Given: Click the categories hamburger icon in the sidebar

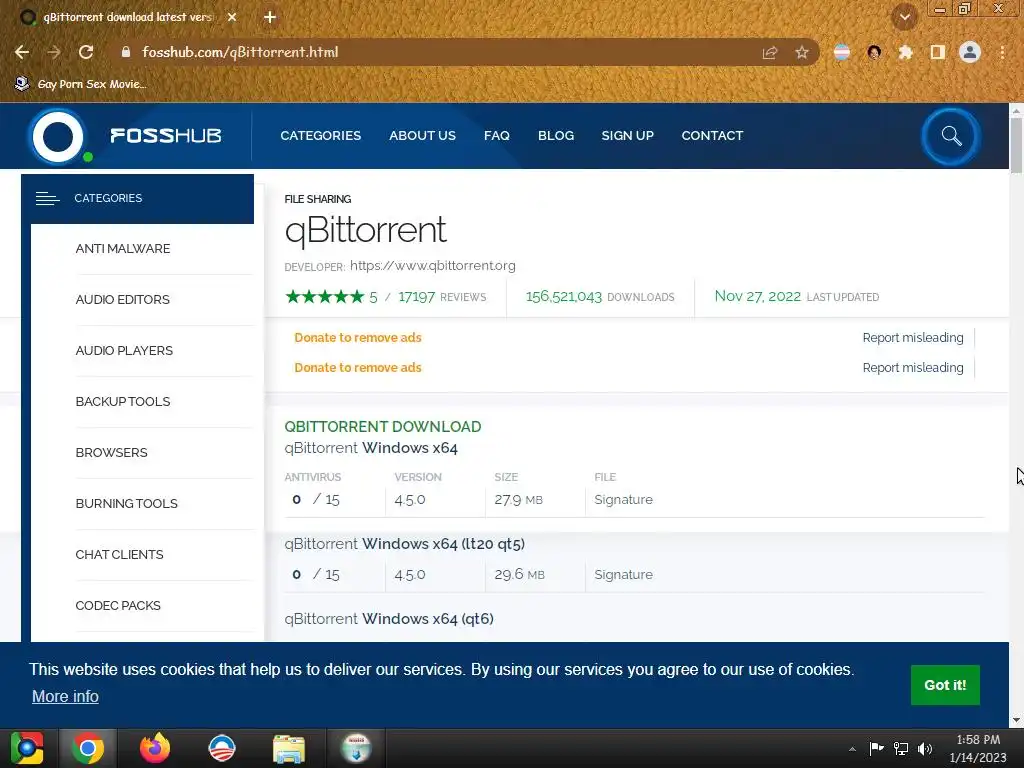Looking at the screenshot, I should click(x=48, y=198).
